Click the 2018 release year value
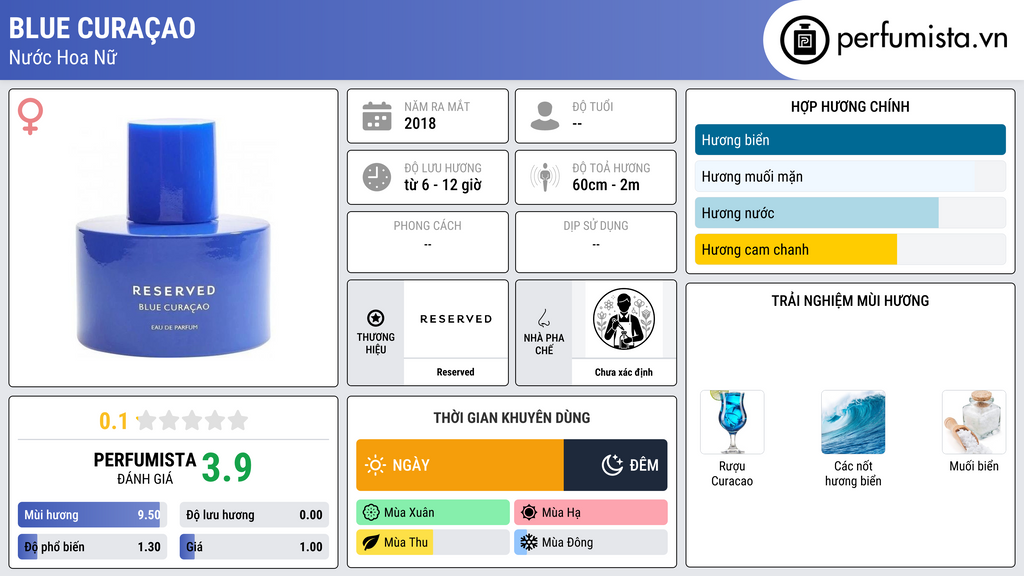 pyautogui.click(x=420, y=123)
